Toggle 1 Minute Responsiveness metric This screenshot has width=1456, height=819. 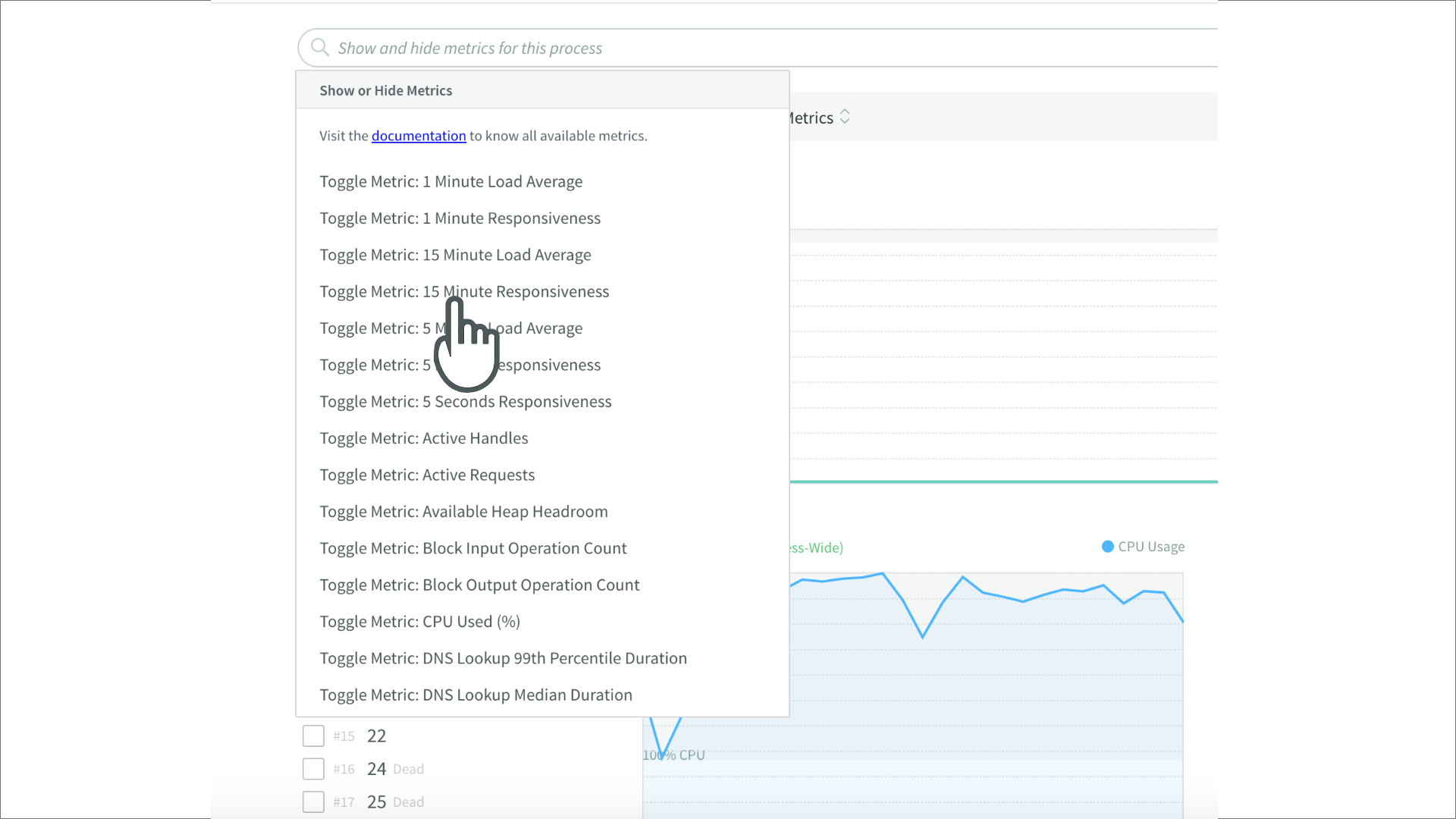460,218
